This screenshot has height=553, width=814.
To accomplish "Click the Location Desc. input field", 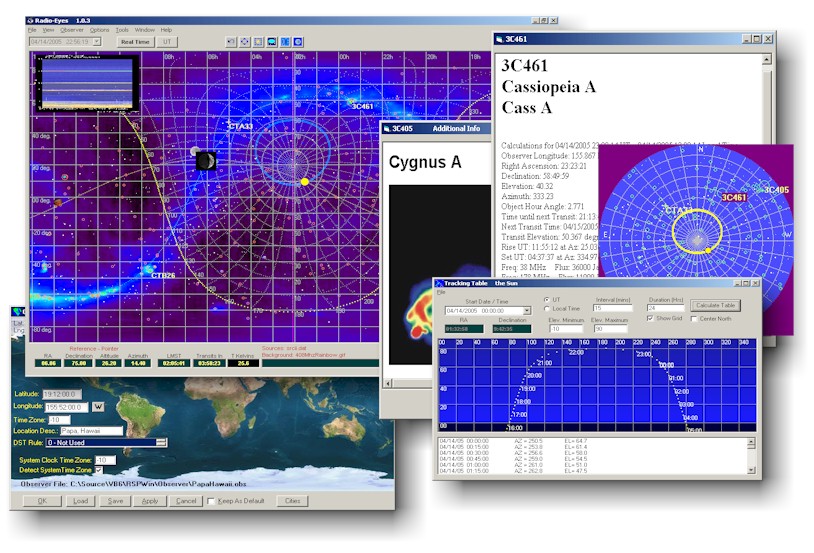I will coord(92,431).
